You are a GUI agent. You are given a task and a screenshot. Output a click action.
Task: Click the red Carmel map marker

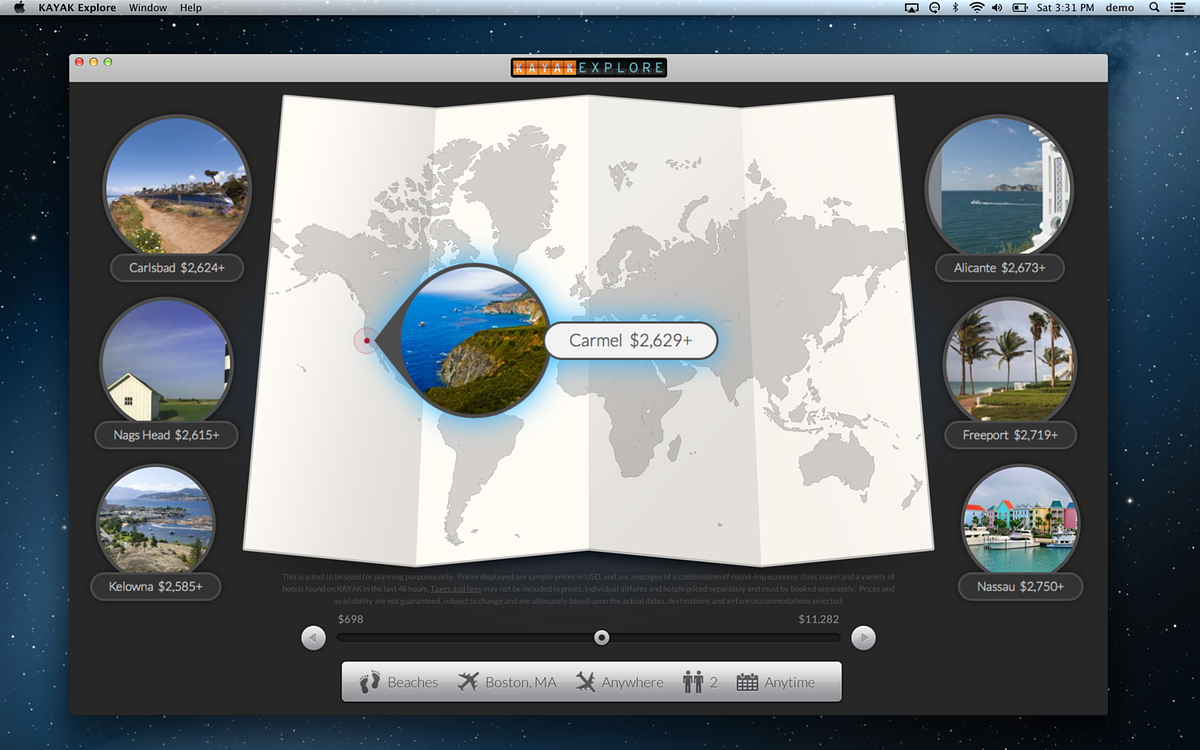click(x=367, y=341)
